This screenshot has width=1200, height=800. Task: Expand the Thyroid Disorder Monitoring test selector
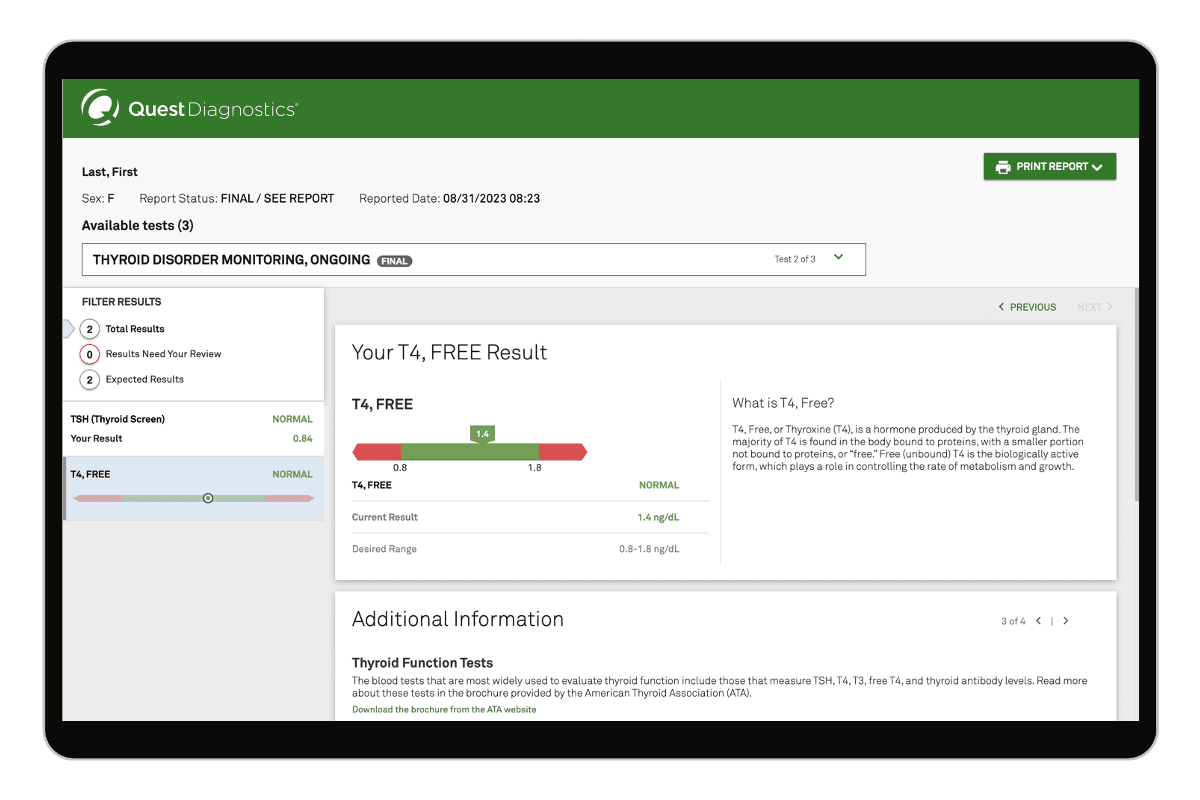click(x=473, y=260)
